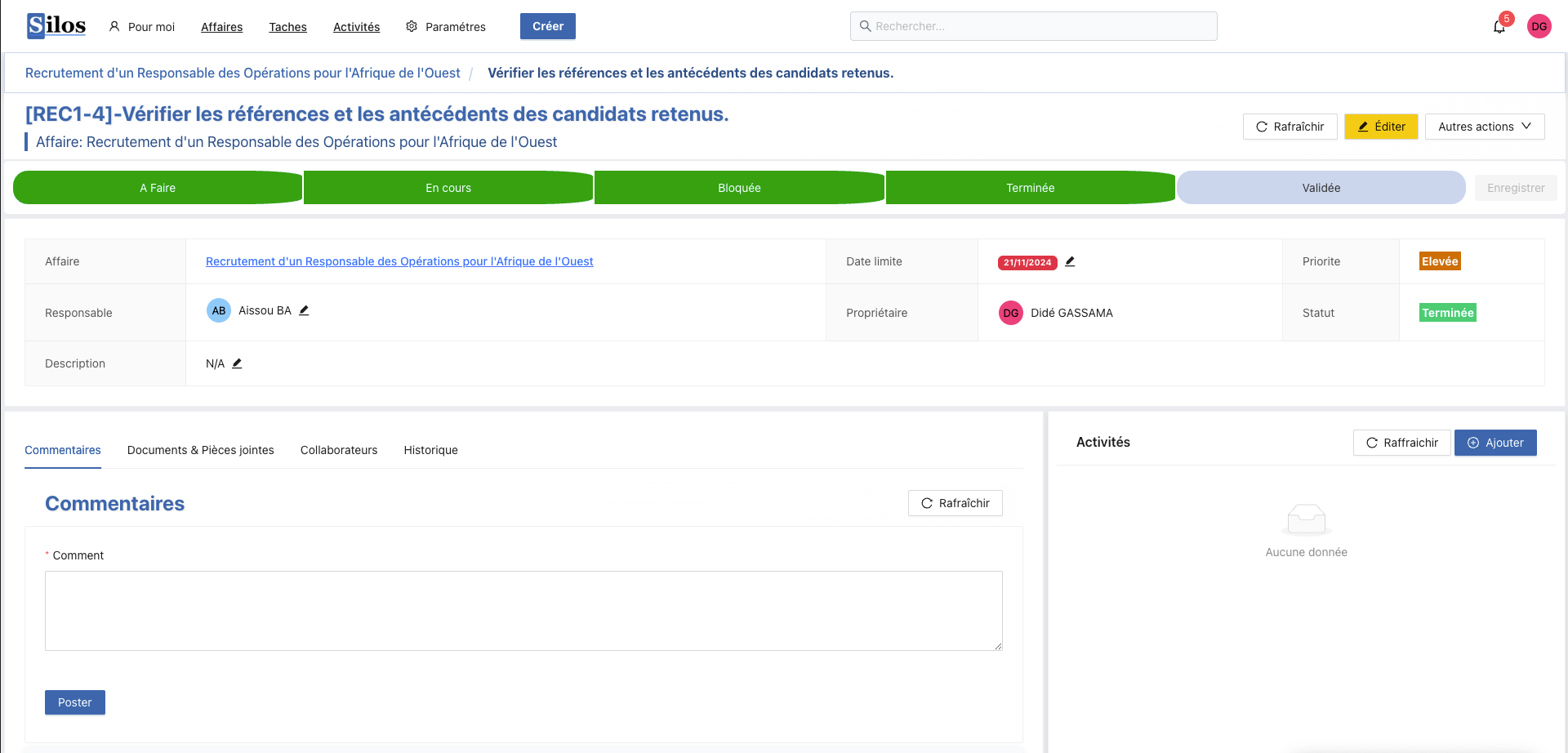Click the Silos logo

pos(56,26)
